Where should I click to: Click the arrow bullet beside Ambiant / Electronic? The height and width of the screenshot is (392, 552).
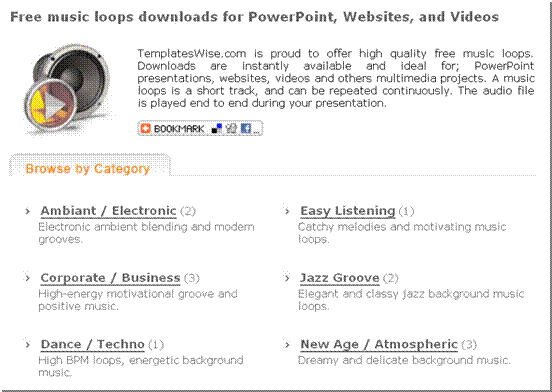click(28, 211)
